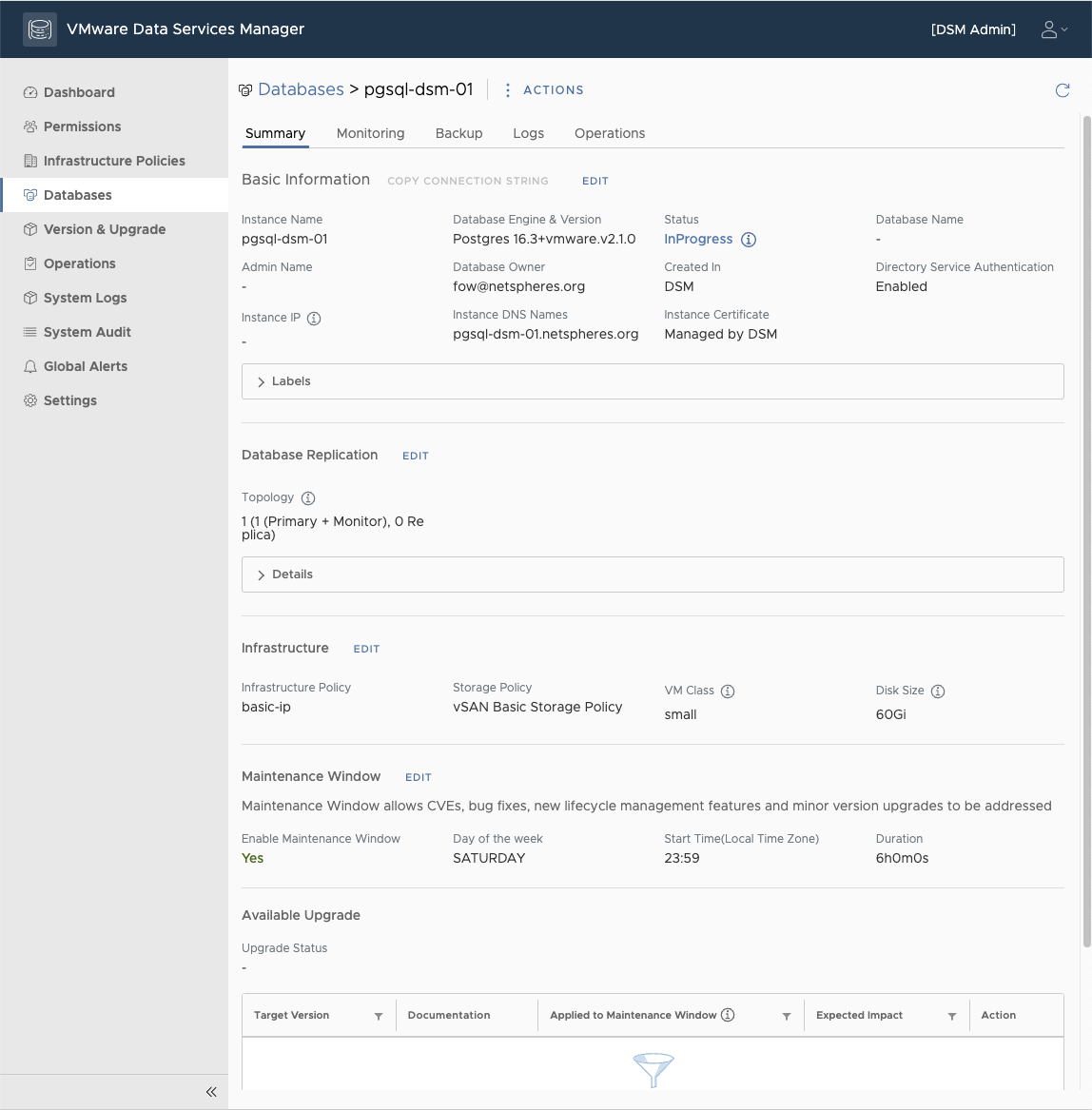Click the info icon next to Topology

click(x=308, y=497)
